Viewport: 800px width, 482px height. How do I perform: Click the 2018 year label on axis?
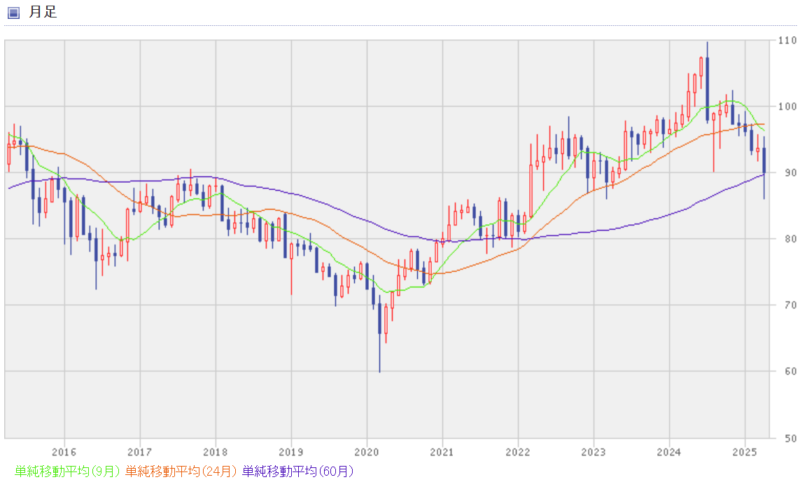point(215,452)
